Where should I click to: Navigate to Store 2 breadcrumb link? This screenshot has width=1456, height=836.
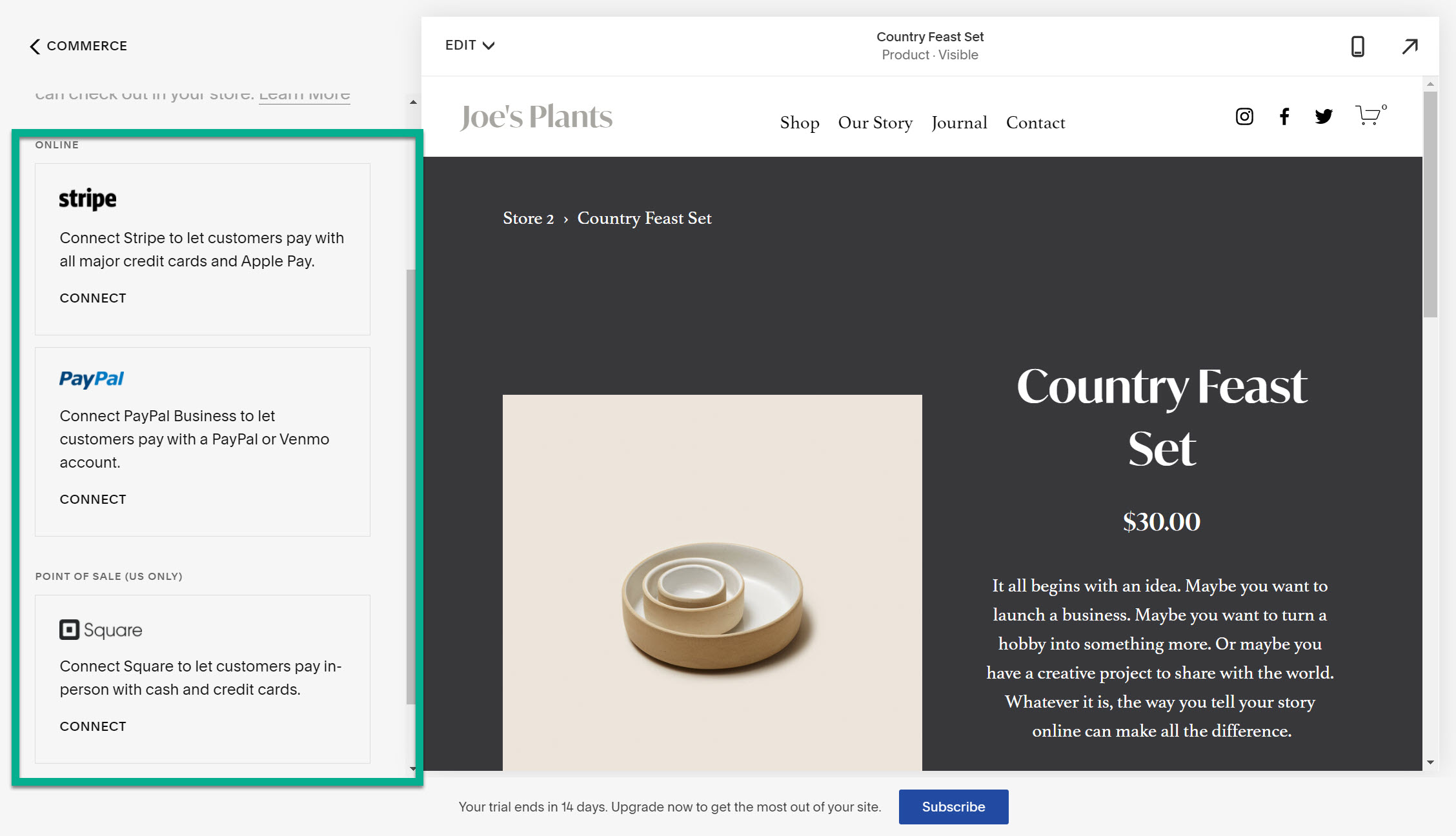point(529,218)
